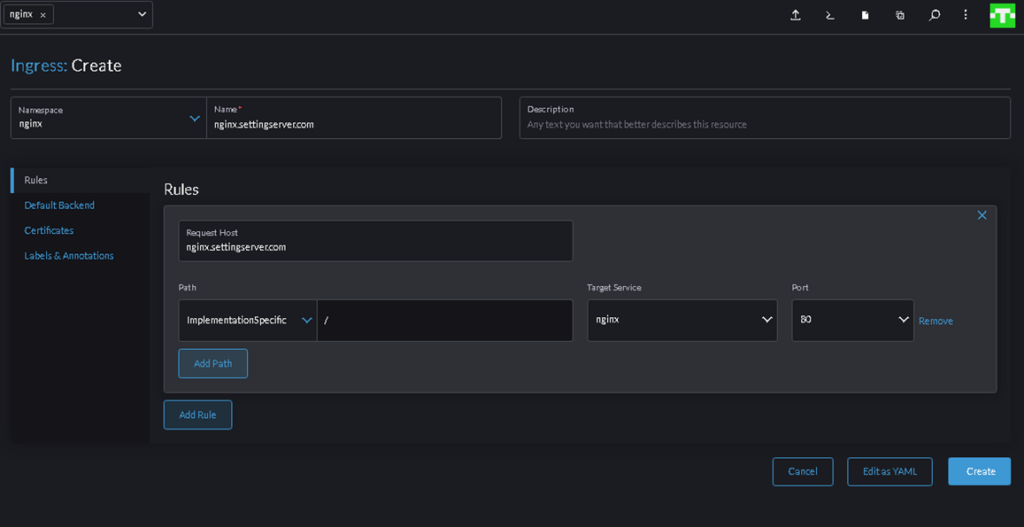
Task: Close the rule with the X icon
Action: (x=982, y=215)
